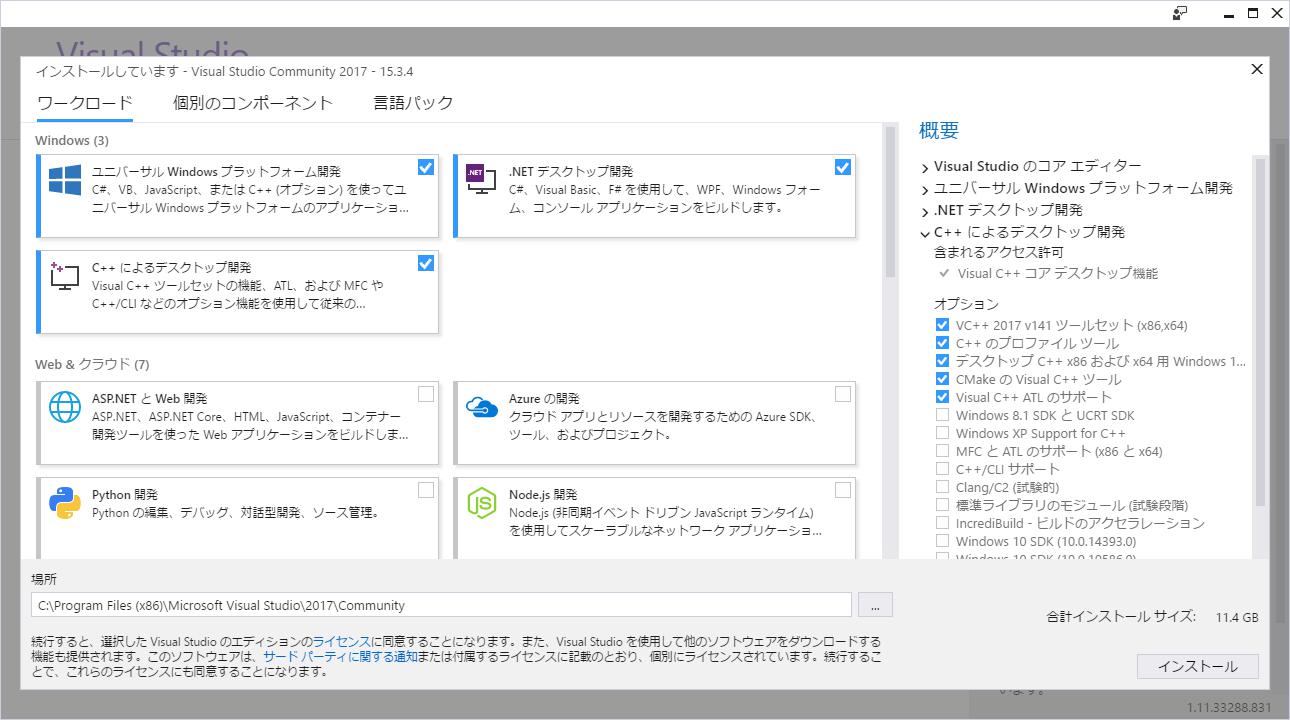Open the 個別のコンポーネント tab
Viewport: 1290px width, 720px height.
coord(253,103)
